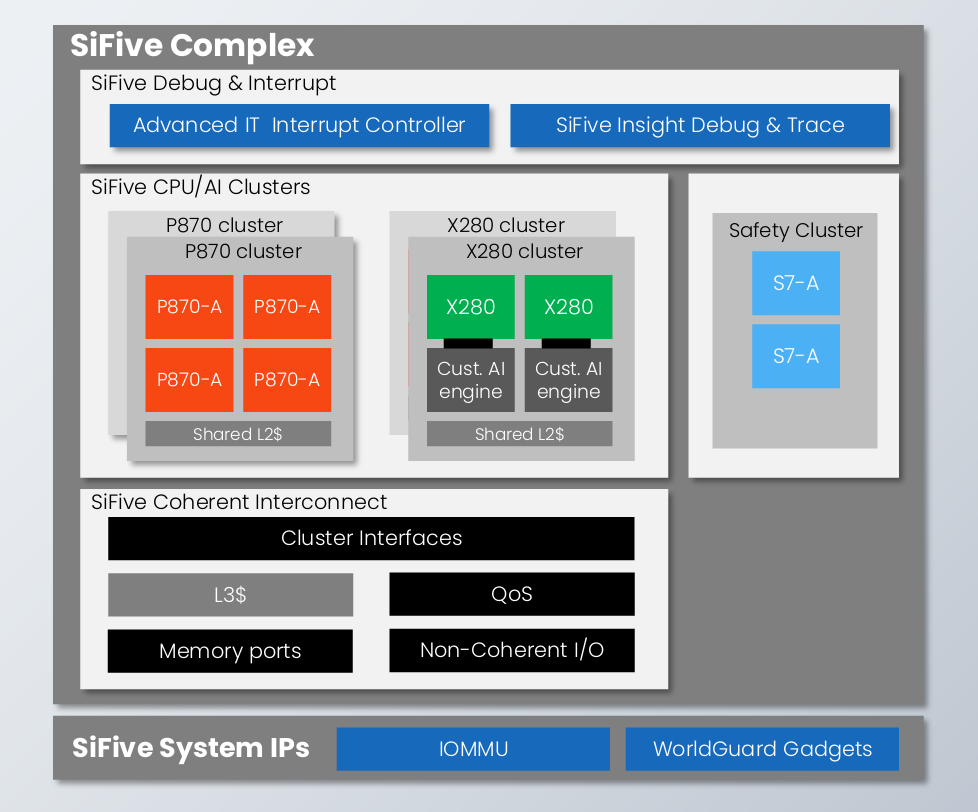
Task: Select the SiFive Insight Debug & Trace block
Action: coord(700,125)
